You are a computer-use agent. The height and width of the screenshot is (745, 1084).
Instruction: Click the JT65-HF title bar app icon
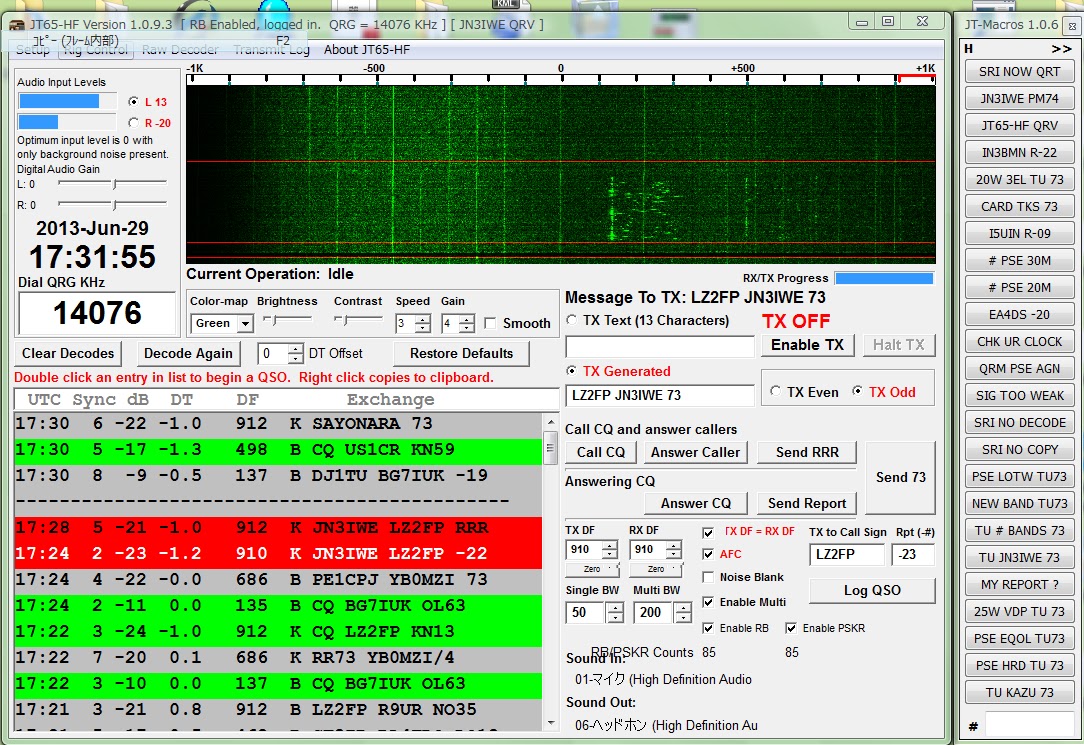coord(17,26)
